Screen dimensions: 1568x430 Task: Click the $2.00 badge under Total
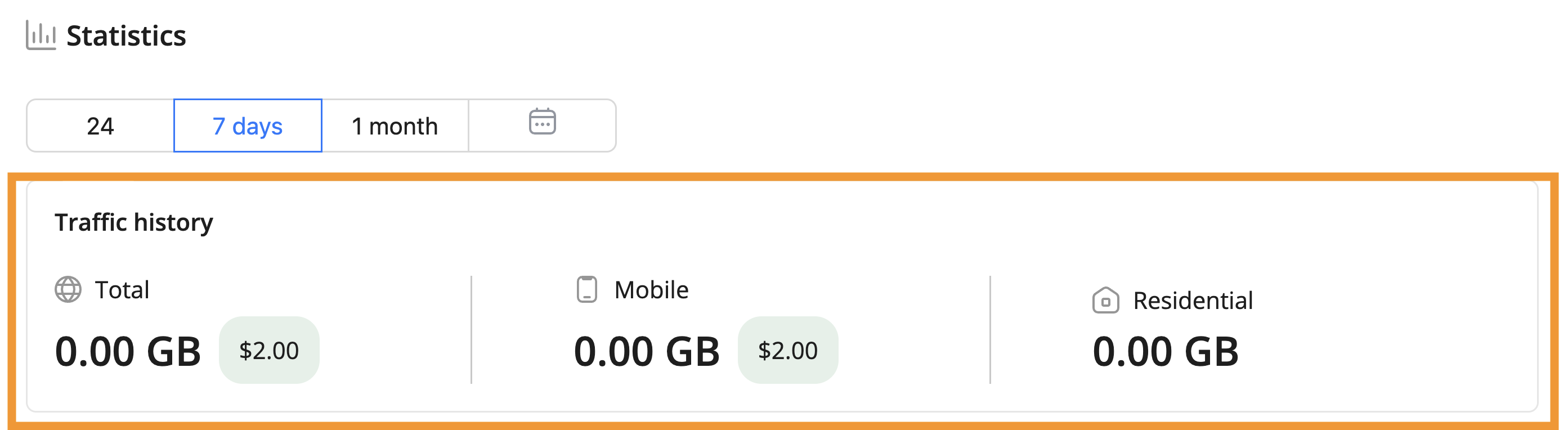point(269,350)
